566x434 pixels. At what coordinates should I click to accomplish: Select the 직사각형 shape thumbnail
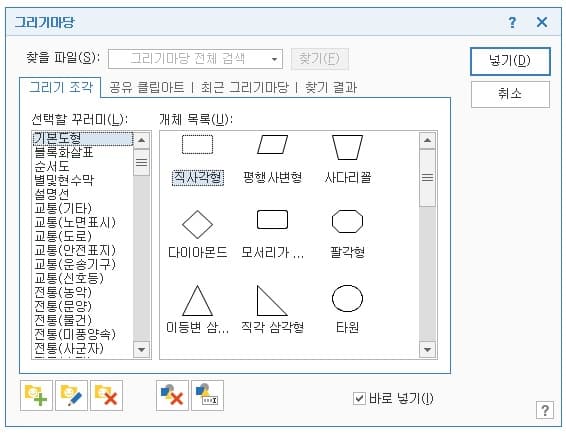click(197, 144)
